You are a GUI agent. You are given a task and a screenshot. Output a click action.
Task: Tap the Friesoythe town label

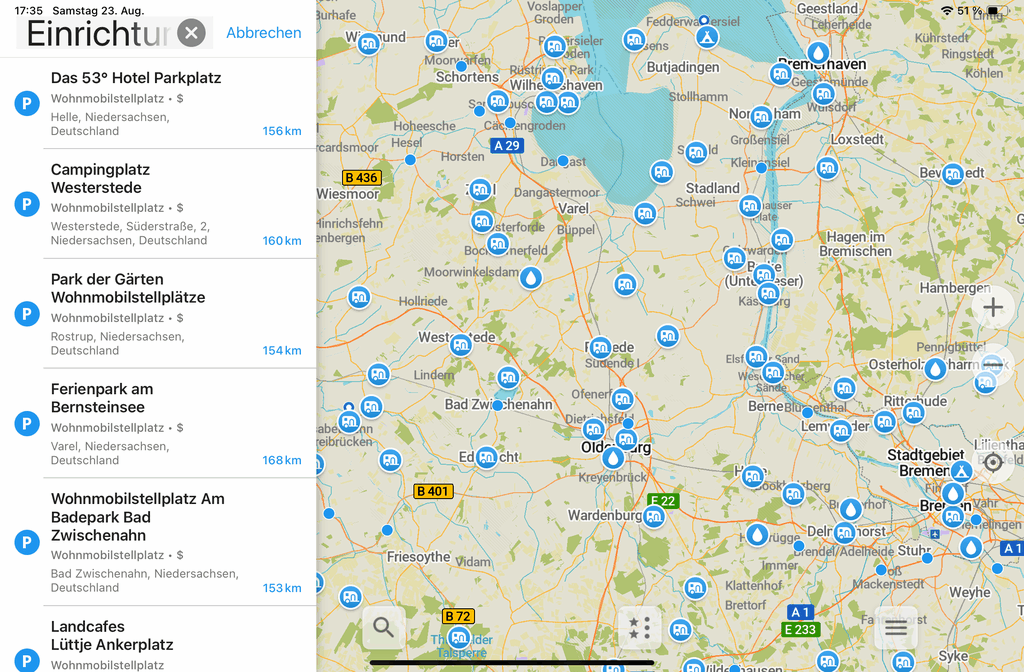(x=419, y=557)
